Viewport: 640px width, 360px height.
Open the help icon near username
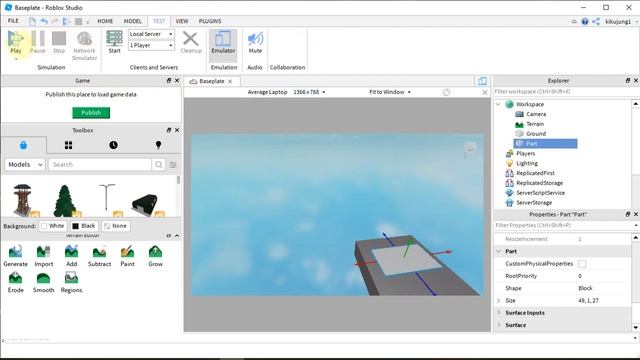(x=585, y=21)
